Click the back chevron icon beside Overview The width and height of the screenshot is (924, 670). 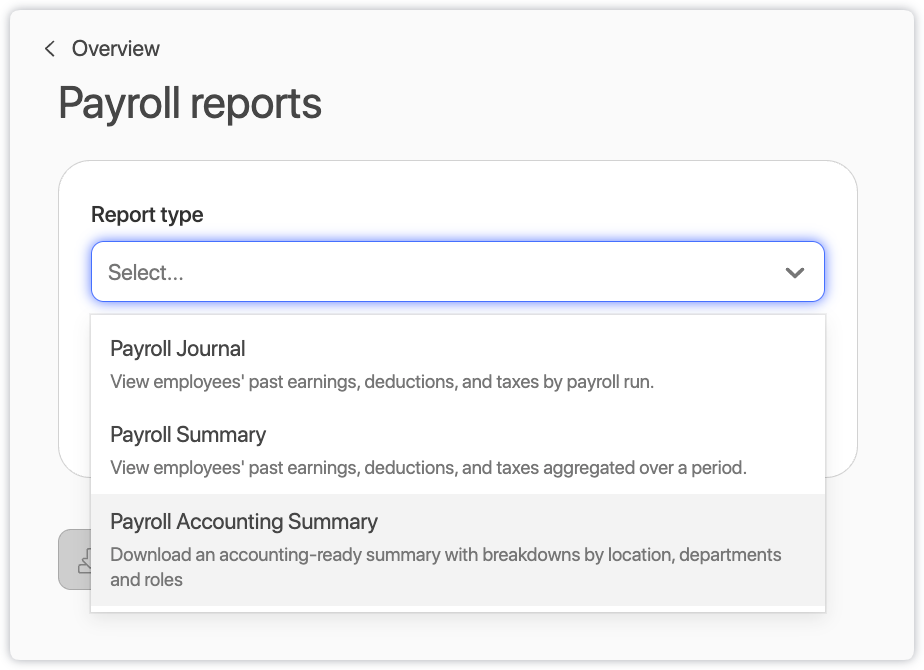[x=49, y=49]
